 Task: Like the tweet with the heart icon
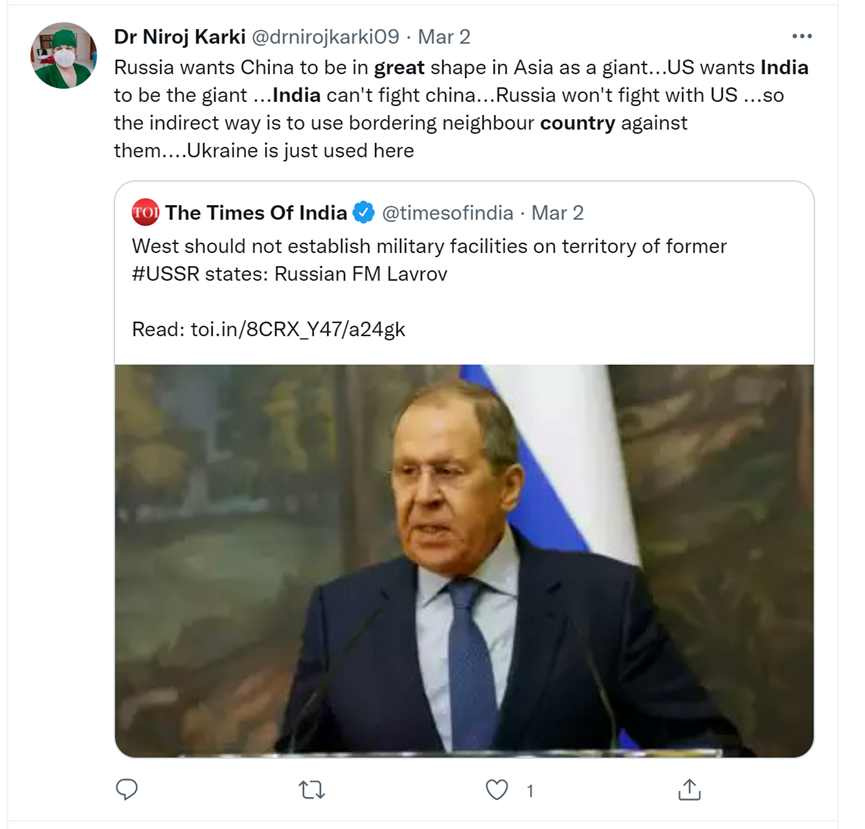point(497,790)
